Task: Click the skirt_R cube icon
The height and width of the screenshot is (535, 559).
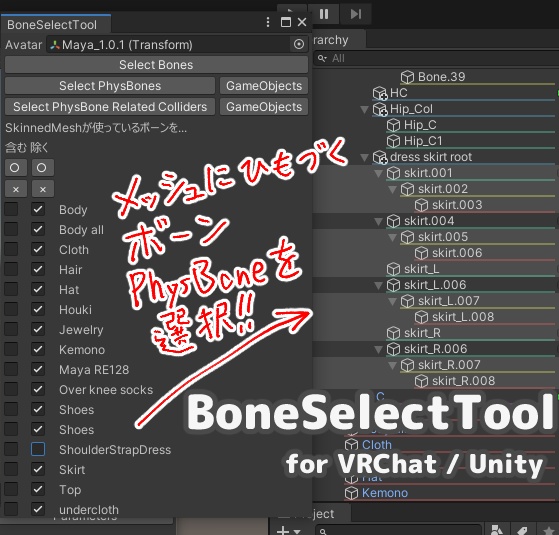Action: click(393, 333)
